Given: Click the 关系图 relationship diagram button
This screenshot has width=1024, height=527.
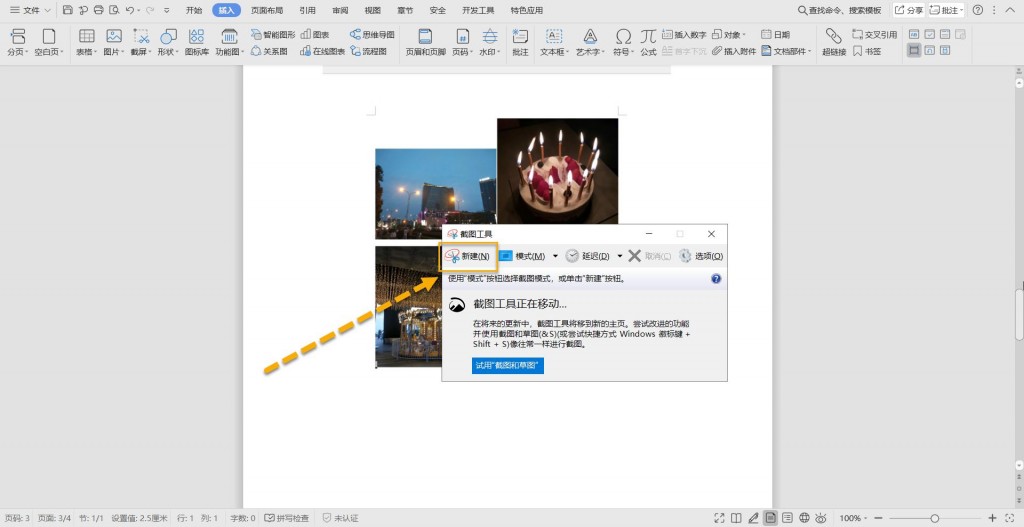Looking at the screenshot, I should click(269, 51).
